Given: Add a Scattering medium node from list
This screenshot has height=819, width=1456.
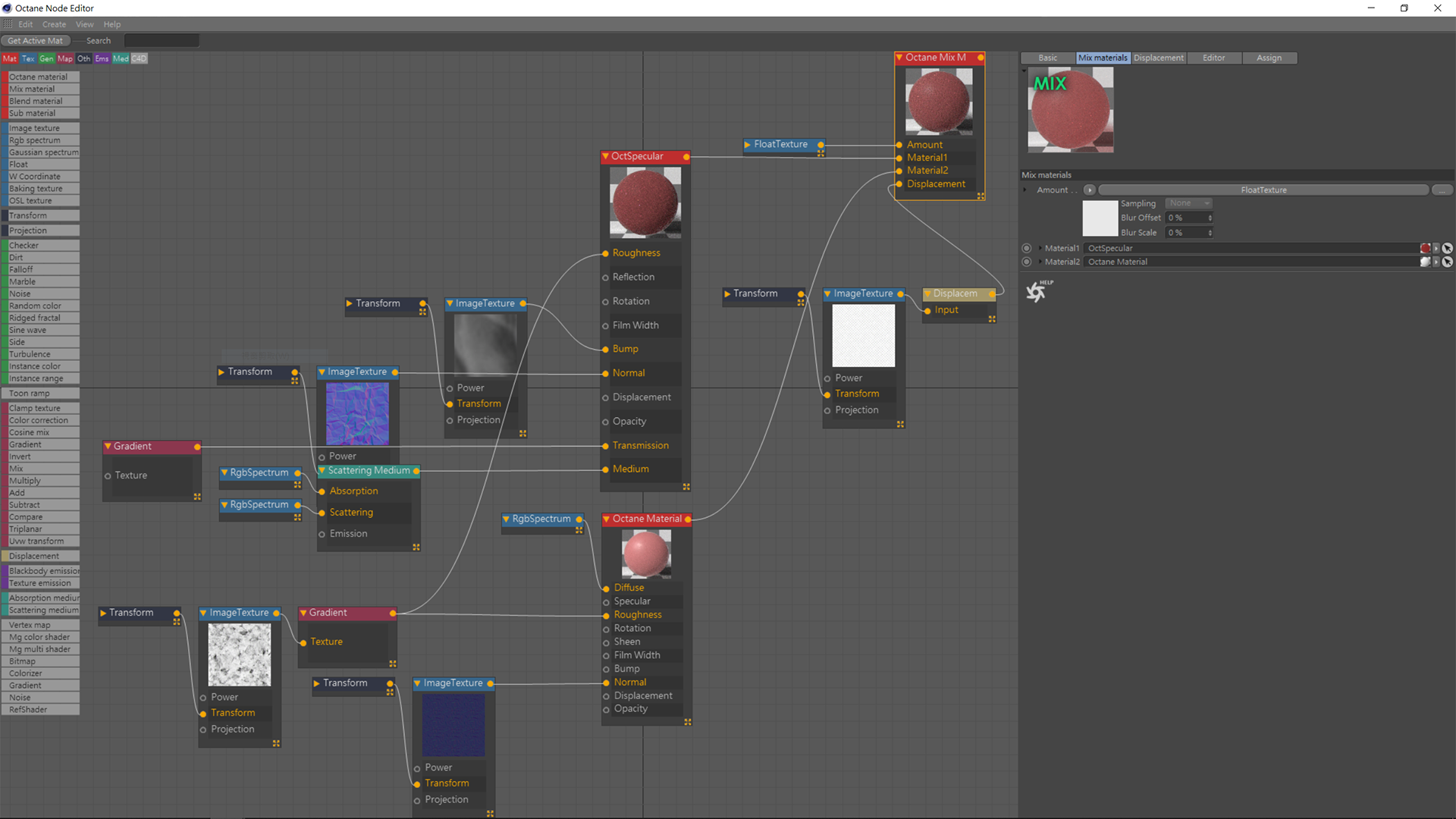Looking at the screenshot, I should (42, 610).
